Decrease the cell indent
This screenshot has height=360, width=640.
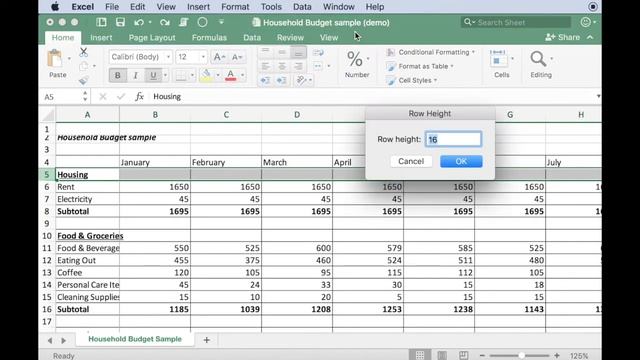point(265,80)
